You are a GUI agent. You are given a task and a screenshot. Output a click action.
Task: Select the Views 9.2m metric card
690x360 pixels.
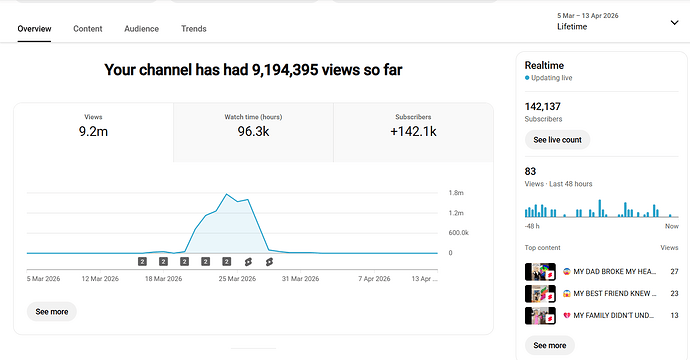click(93, 132)
